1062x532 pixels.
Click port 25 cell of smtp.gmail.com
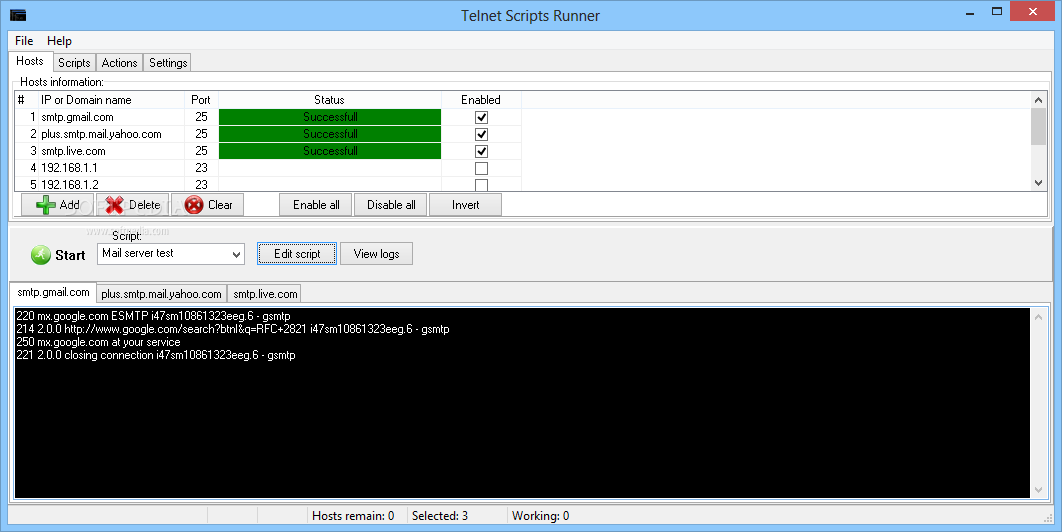click(201, 117)
